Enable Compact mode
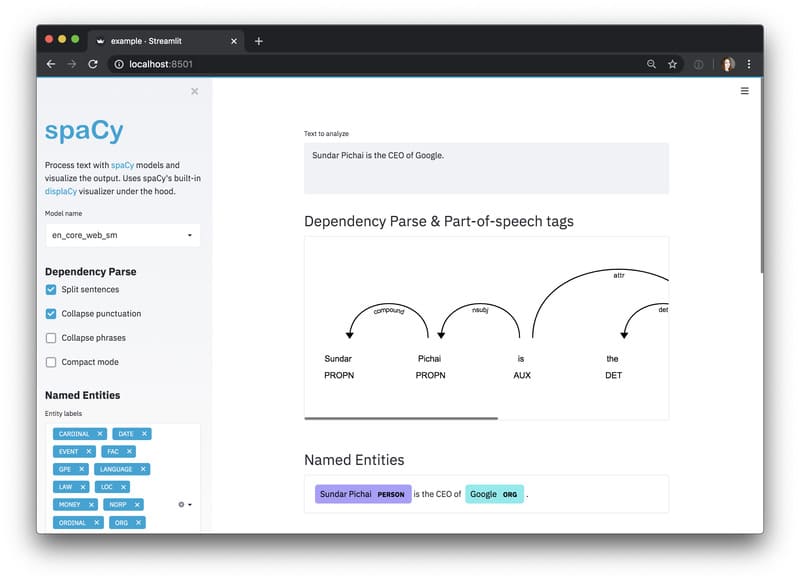This screenshot has width=800, height=582. (x=50, y=361)
